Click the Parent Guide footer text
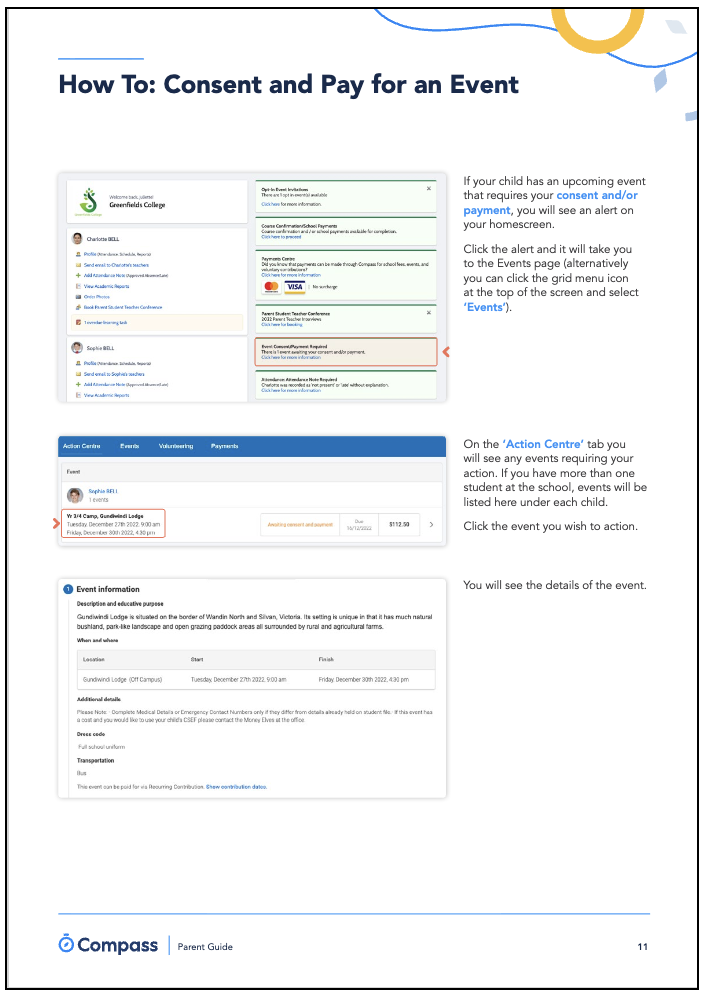 click(x=205, y=946)
